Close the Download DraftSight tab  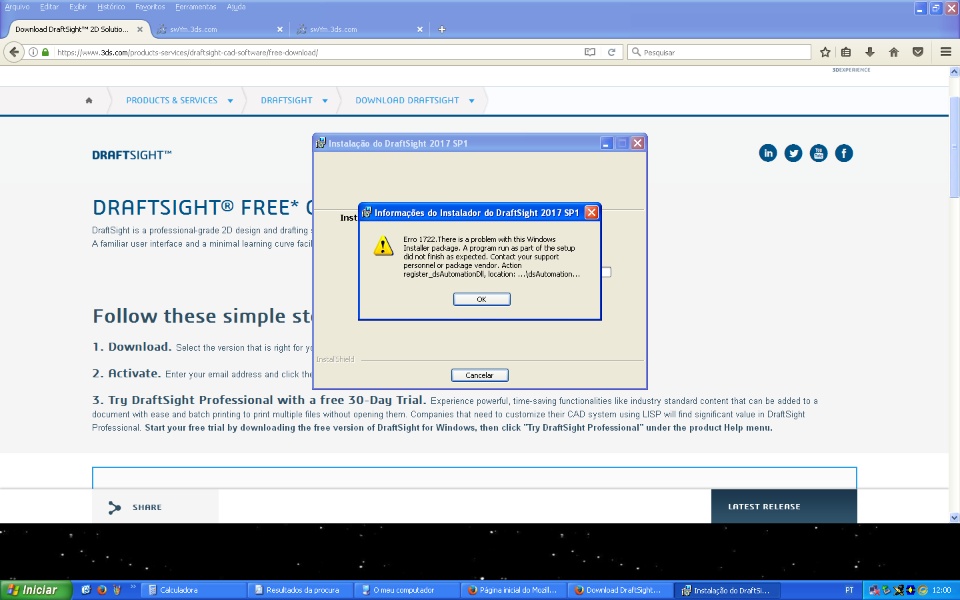[140, 29]
